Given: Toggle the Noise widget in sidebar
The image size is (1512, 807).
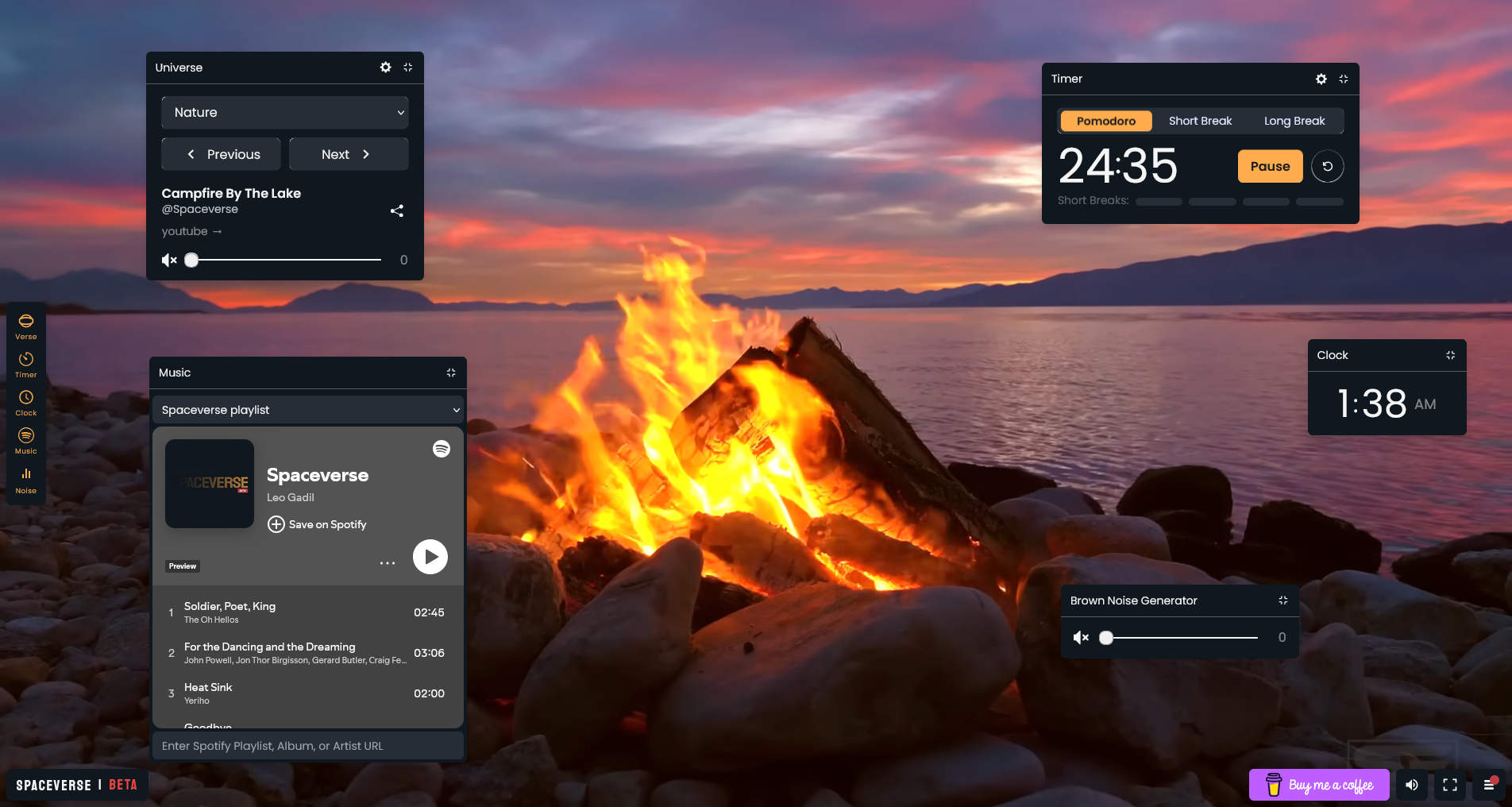Looking at the screenshot, I should [26, 480].
